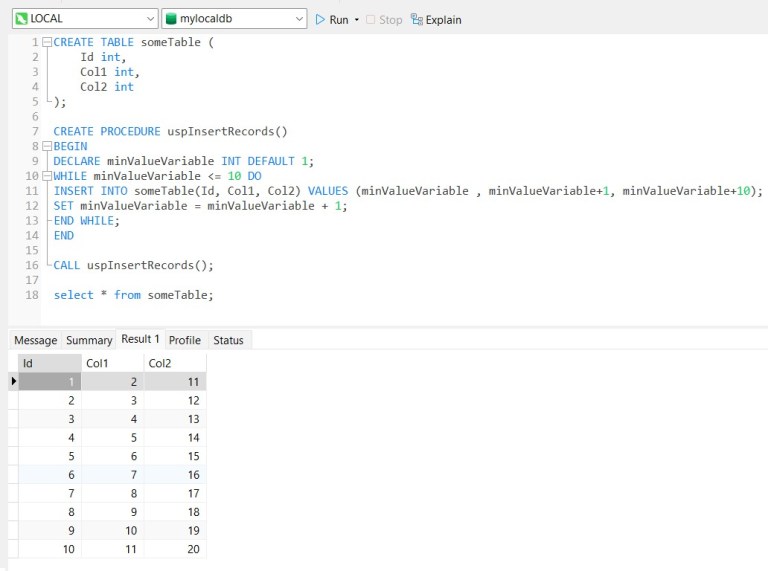This screenshot has width=768, height=571.
Task: Select Col2 cell with value 14
Action: click(175, 437)
